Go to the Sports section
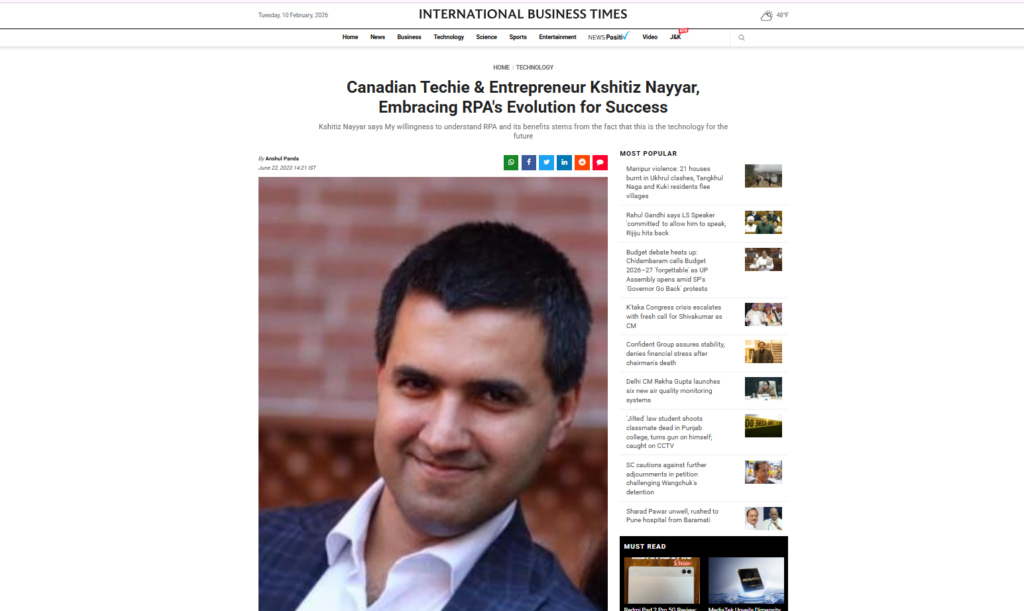 click(x=518, y=37)
